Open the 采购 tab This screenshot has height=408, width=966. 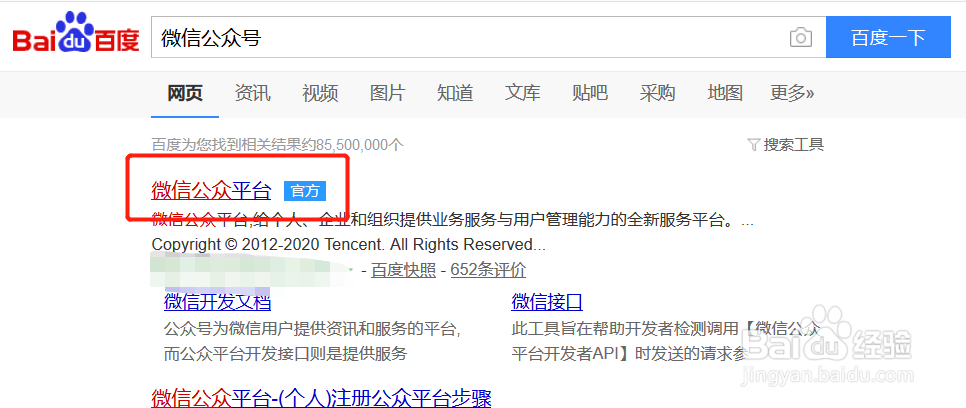point(657,93)
